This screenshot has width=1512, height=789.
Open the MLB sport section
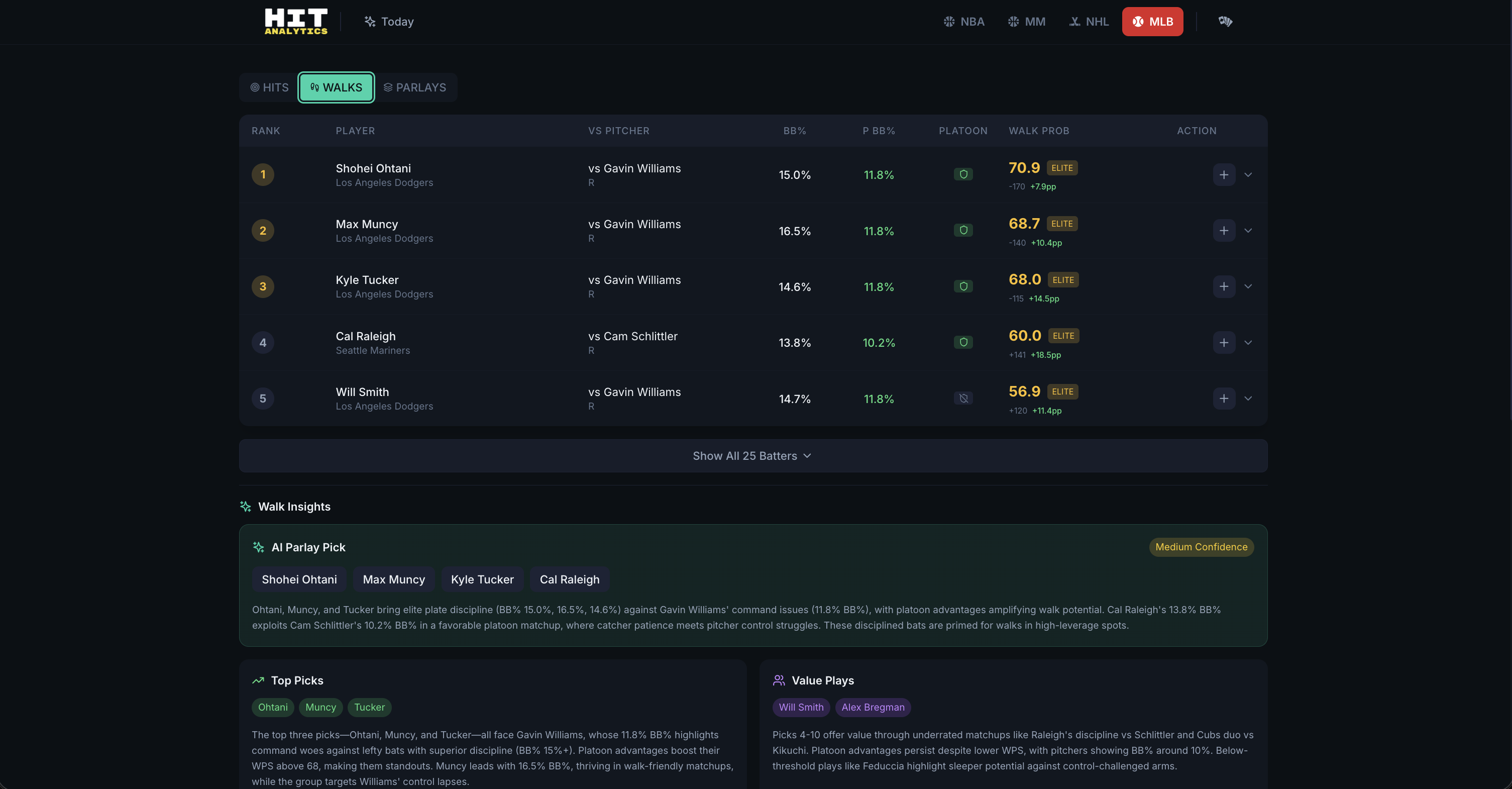pos(1152,21)
